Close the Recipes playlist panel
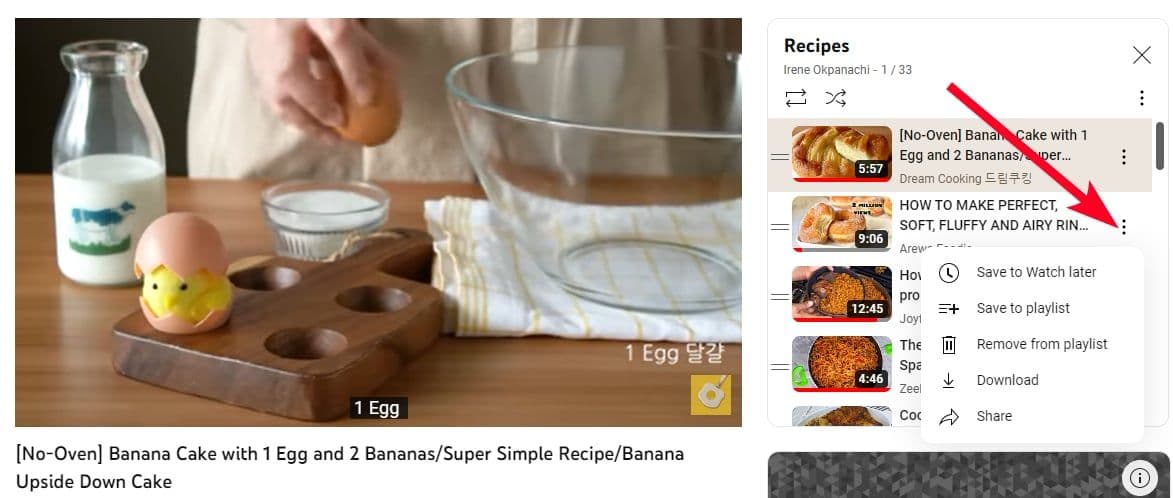The image size is (1173, 498). click(x=1142, y=55)
